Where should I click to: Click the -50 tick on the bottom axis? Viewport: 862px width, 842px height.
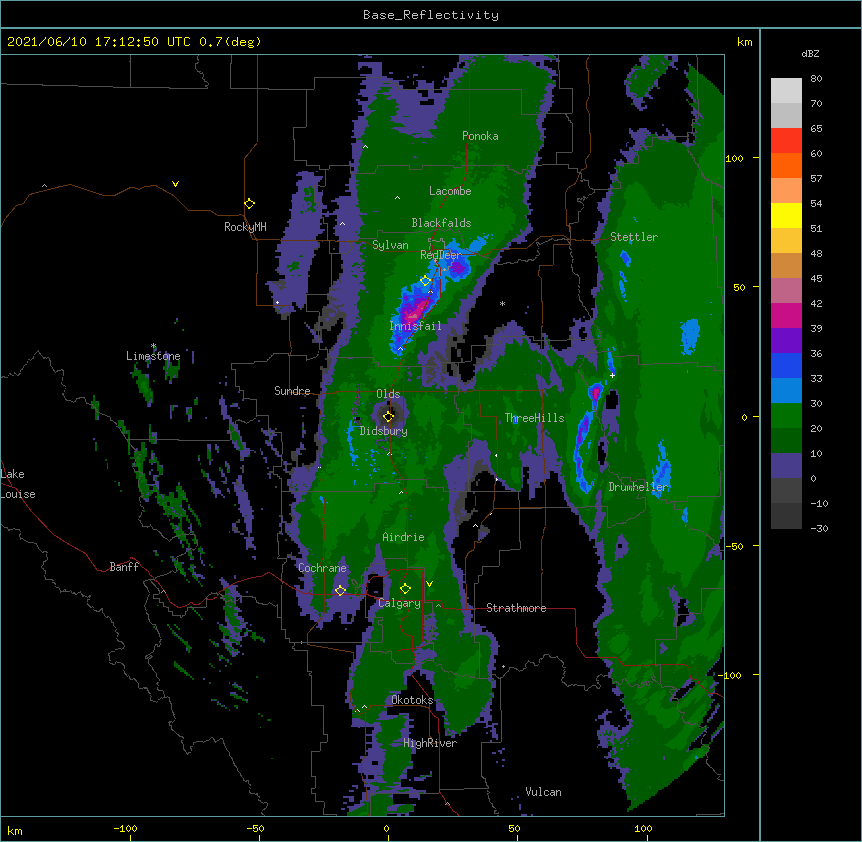(255, 828)
